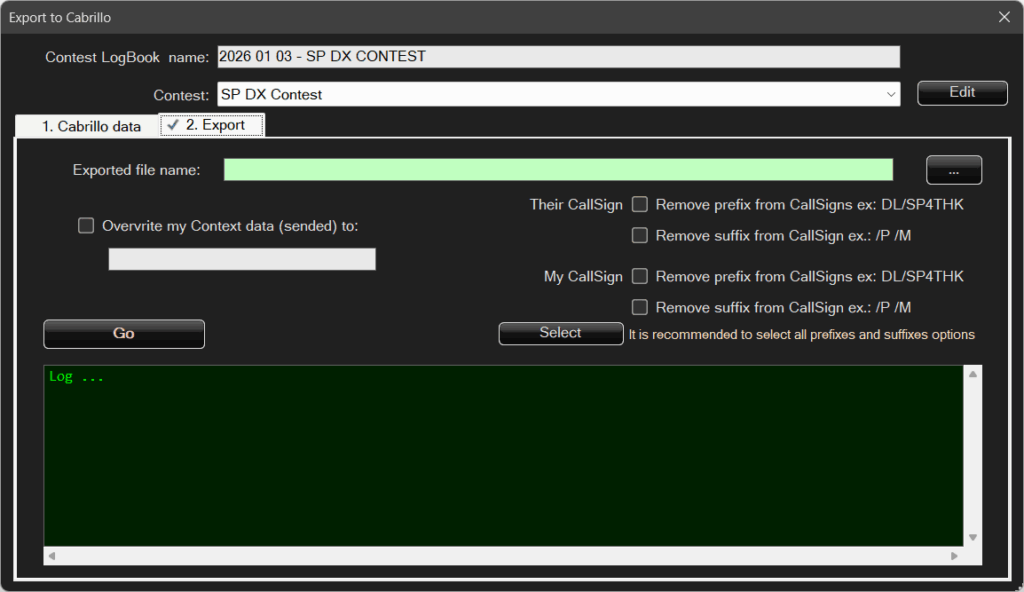Enable Overwrite my Context data checkbox
Screen dimensions: 1024x592
click(x=86, y=226)
